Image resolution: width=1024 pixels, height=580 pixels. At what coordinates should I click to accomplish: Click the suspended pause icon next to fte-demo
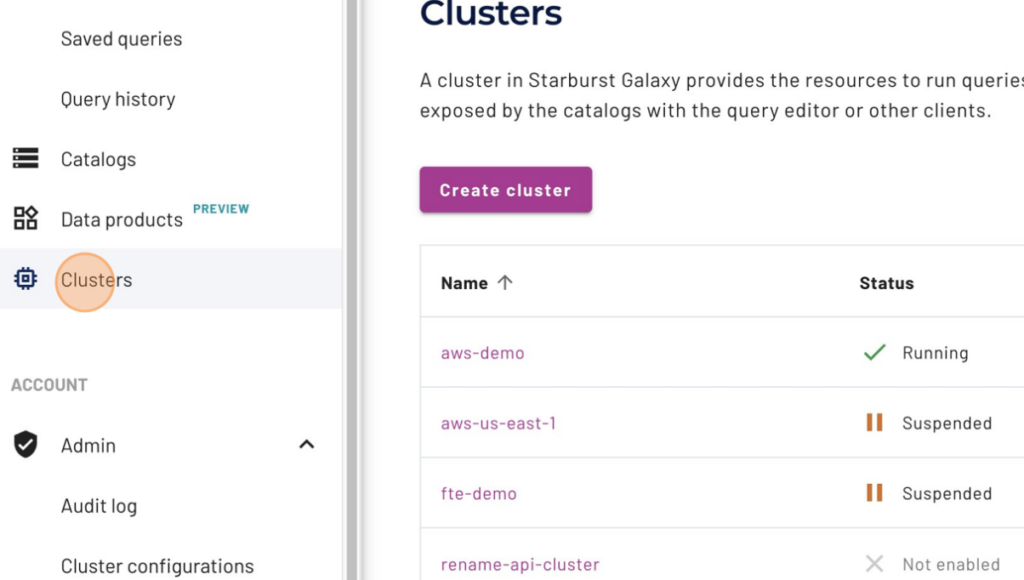click(874, 493)
